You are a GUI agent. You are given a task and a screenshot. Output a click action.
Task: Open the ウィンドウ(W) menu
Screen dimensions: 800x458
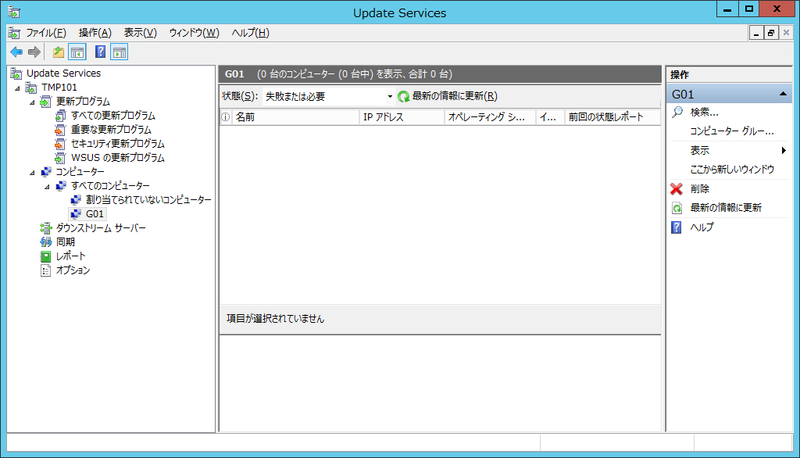pos(194,33)
